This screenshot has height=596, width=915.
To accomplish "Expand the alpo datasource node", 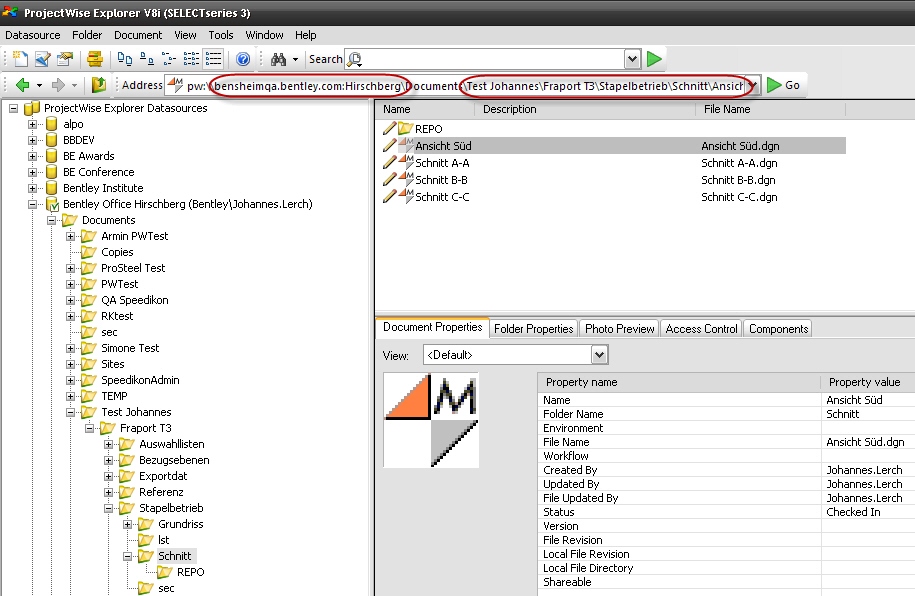I will (33, 124).
